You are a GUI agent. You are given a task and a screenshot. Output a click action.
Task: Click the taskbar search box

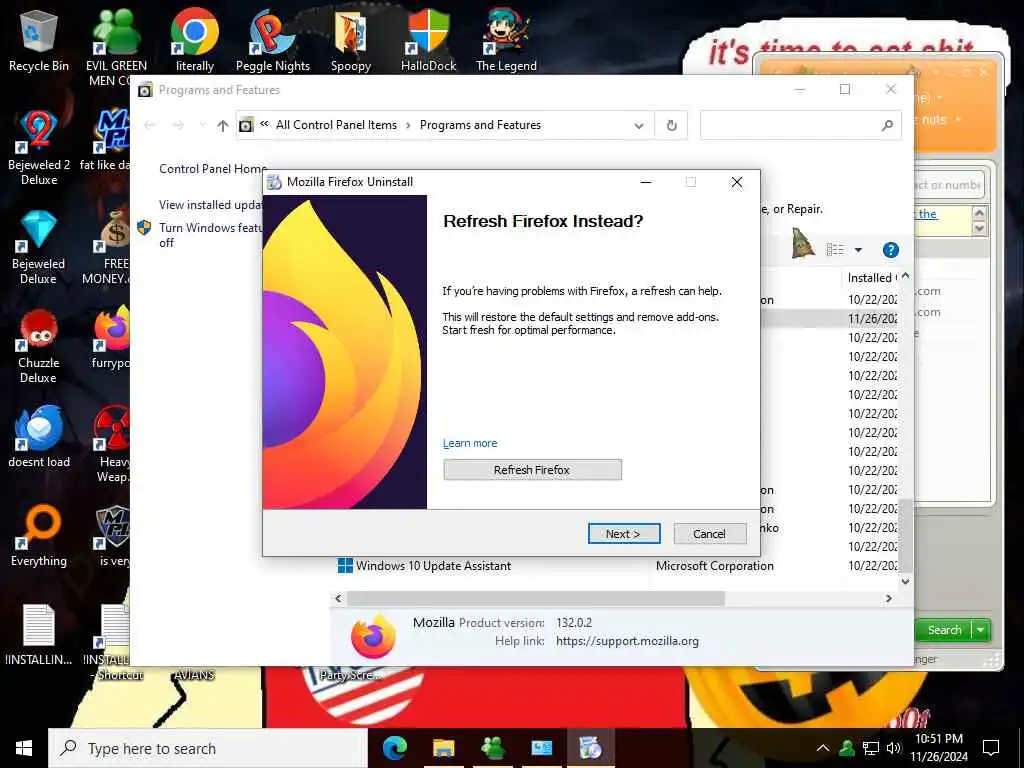(208, 748)
